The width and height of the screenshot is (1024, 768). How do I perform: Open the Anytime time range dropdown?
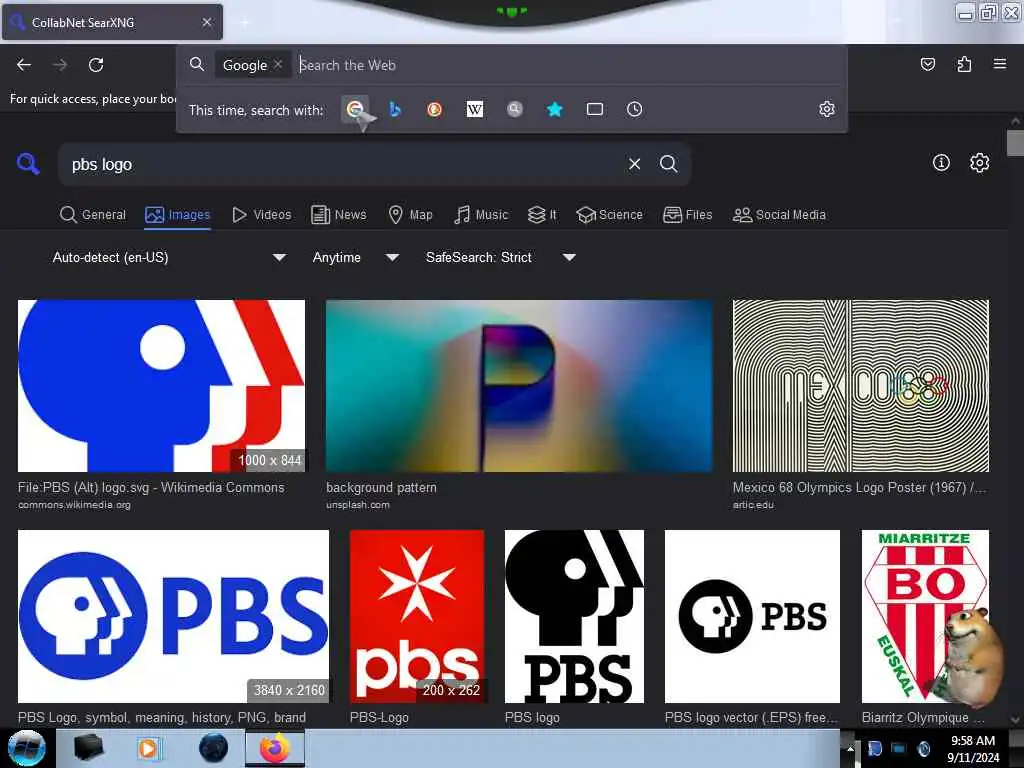click(355, 257)
